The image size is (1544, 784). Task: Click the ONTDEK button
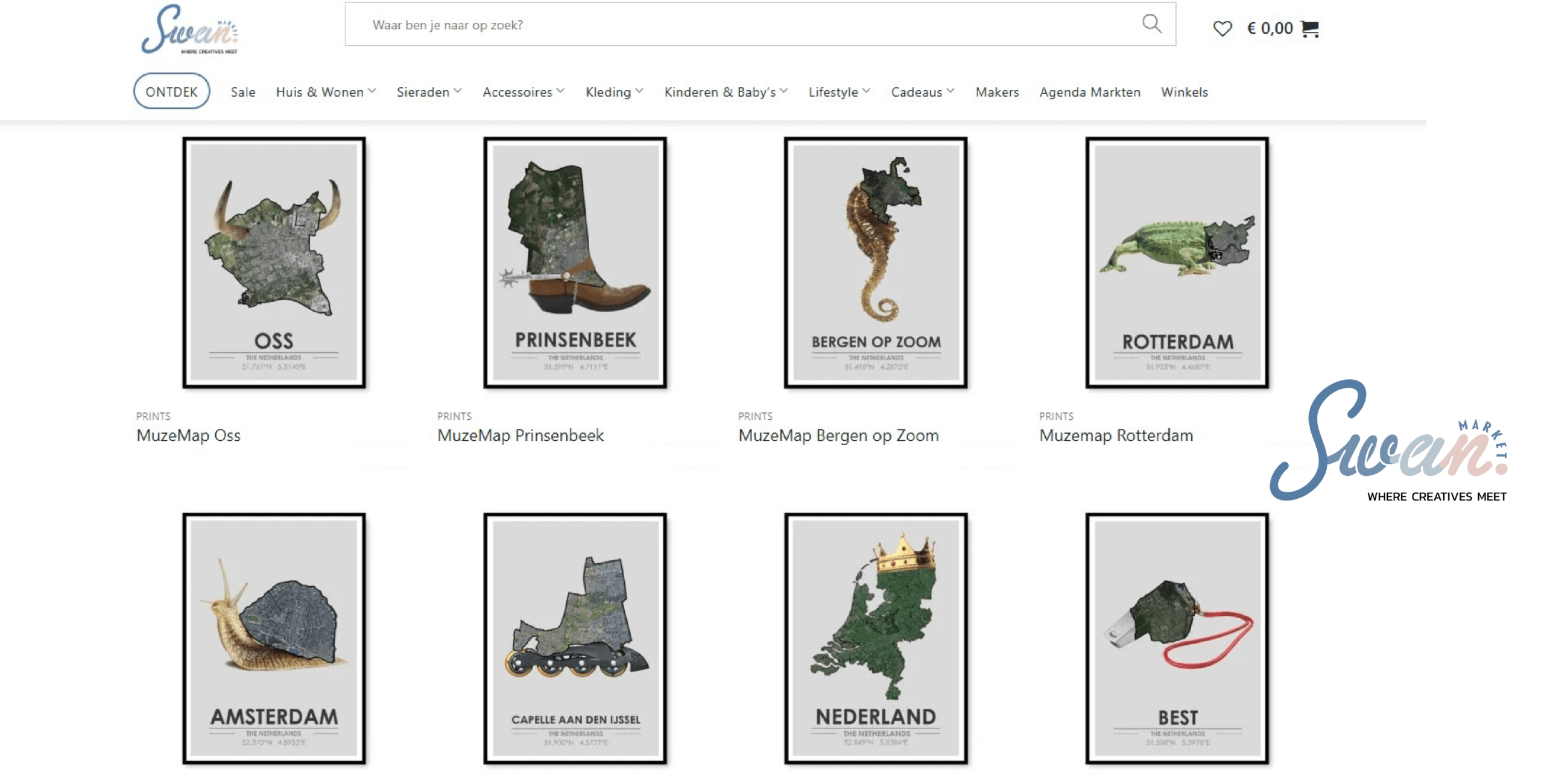(171, 92)
